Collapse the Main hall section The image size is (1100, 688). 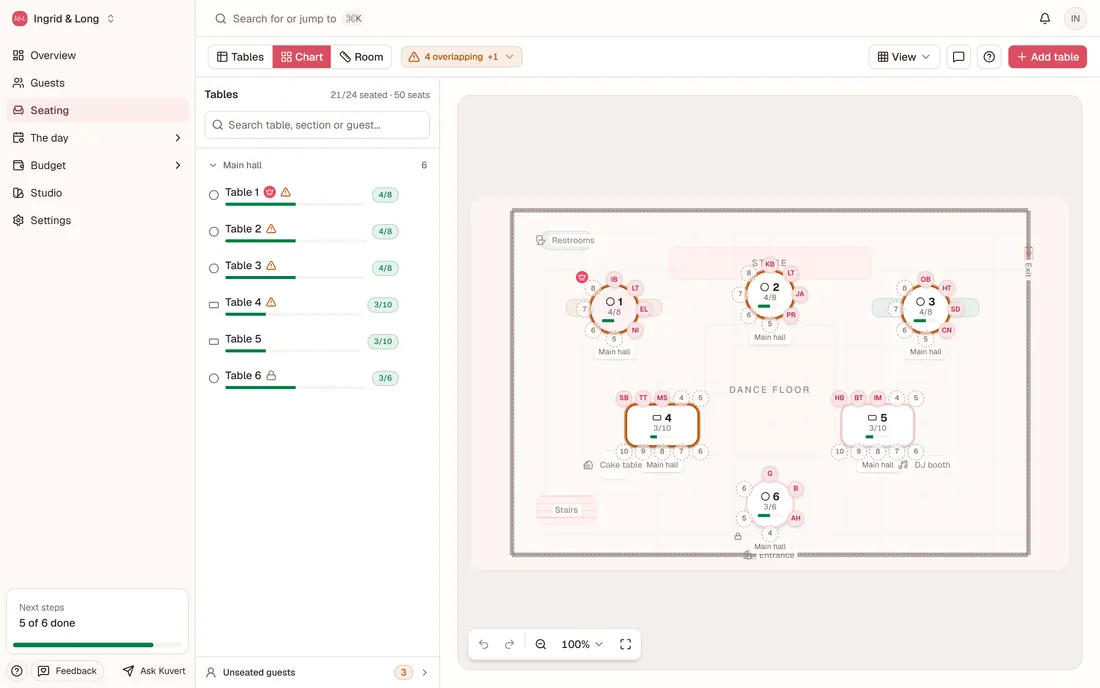[x=213, y=166]
